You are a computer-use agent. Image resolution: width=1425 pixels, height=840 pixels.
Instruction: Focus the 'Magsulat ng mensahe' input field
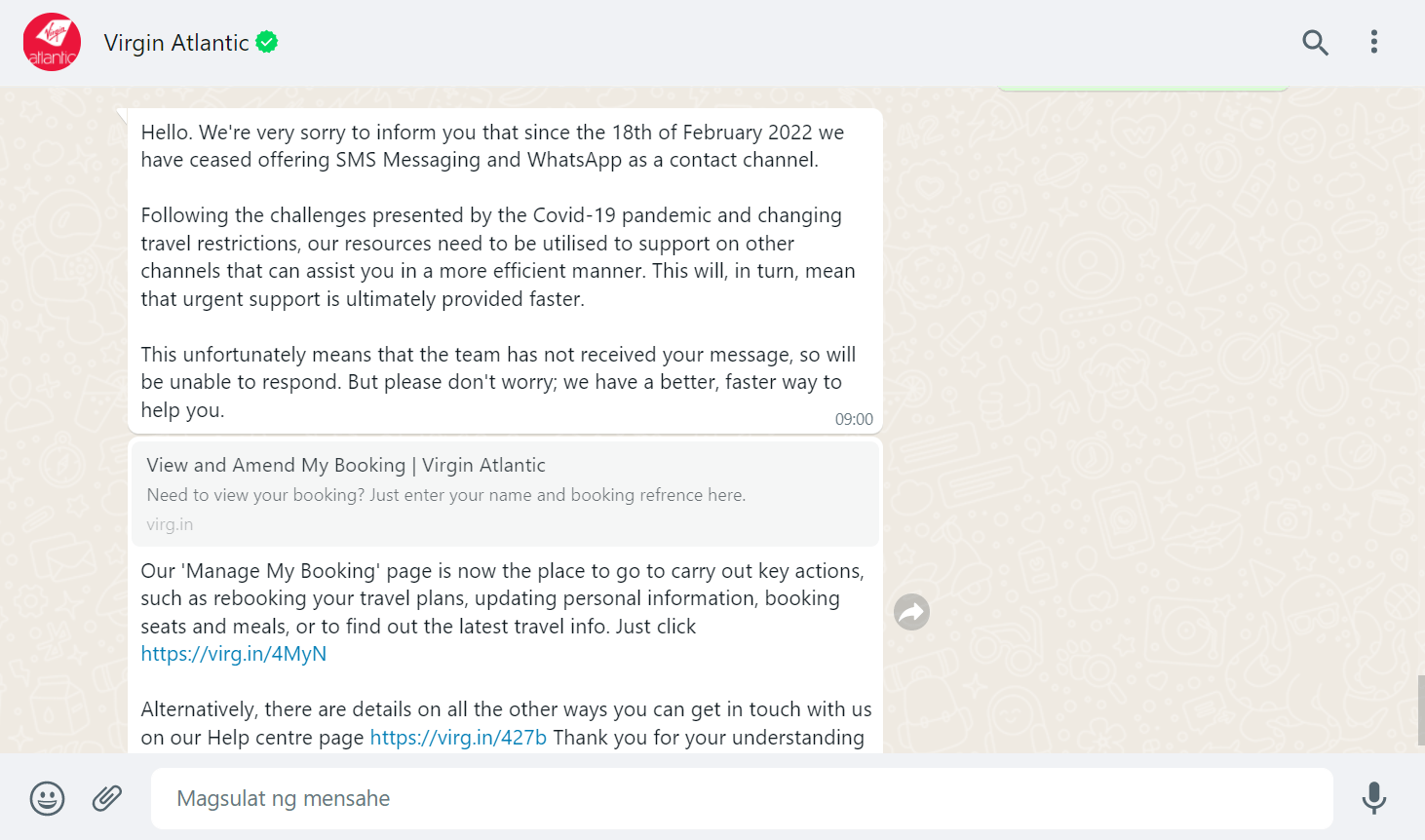click(741, 798)
